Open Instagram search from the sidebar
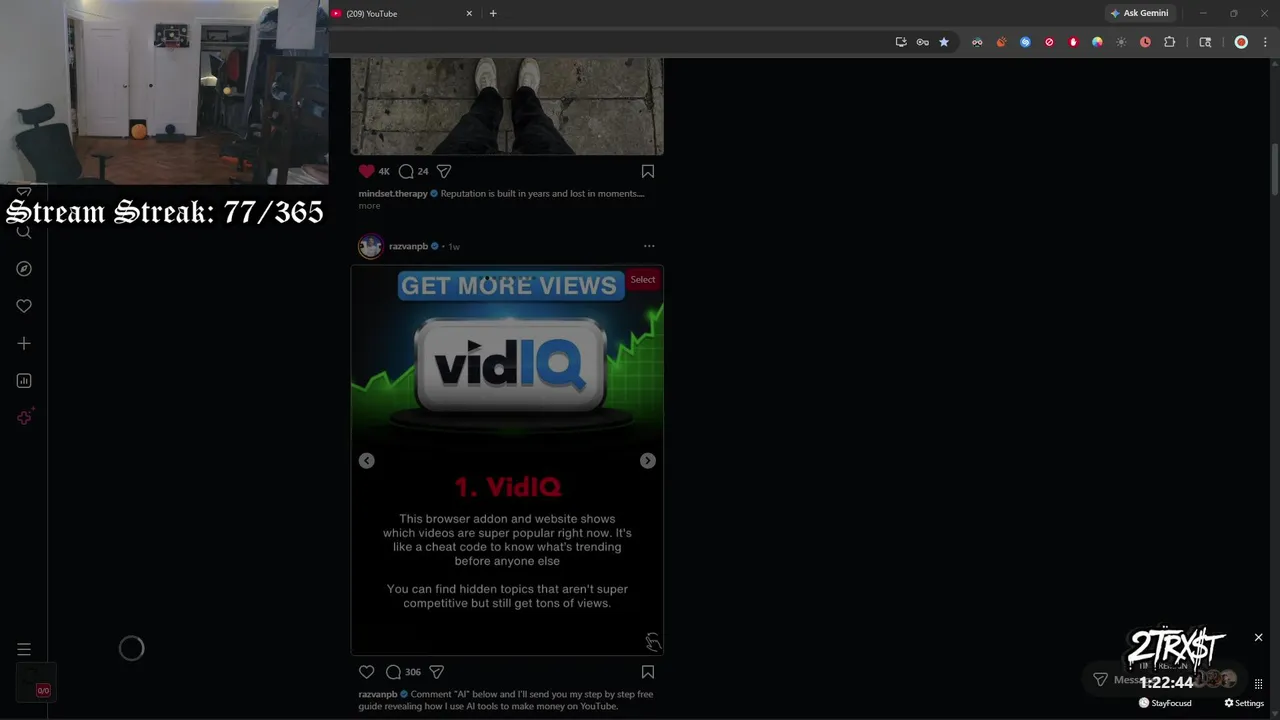This screenshot has height=720, width=1280. pos(24,232)
